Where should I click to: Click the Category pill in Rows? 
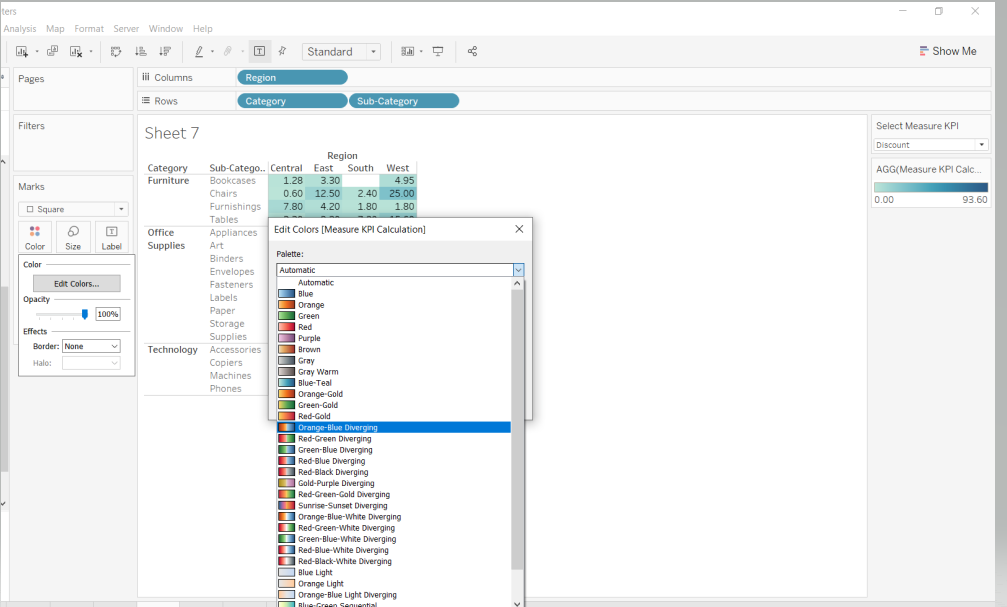[x=292, y=101]
